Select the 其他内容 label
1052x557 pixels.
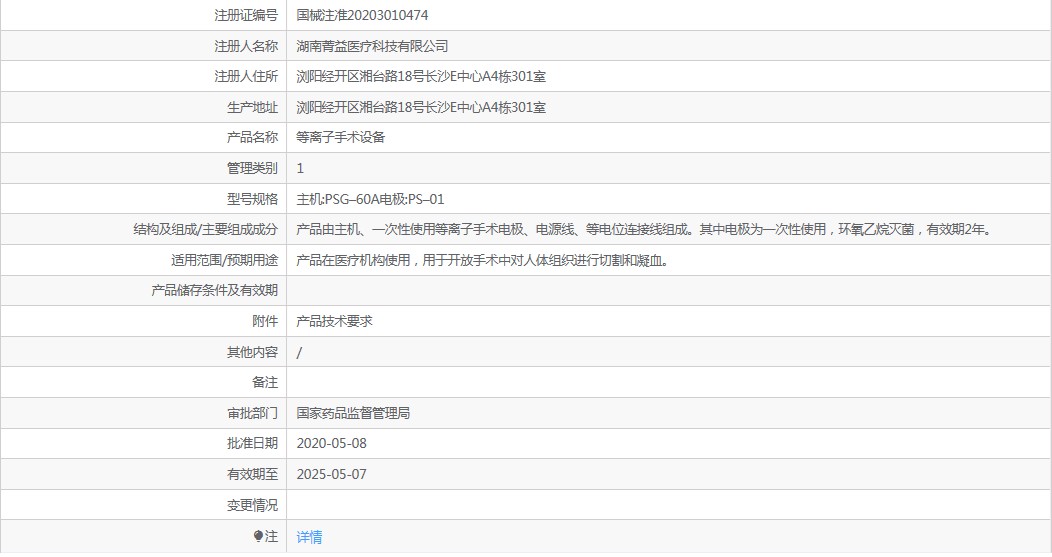click(x=252, y=352)
